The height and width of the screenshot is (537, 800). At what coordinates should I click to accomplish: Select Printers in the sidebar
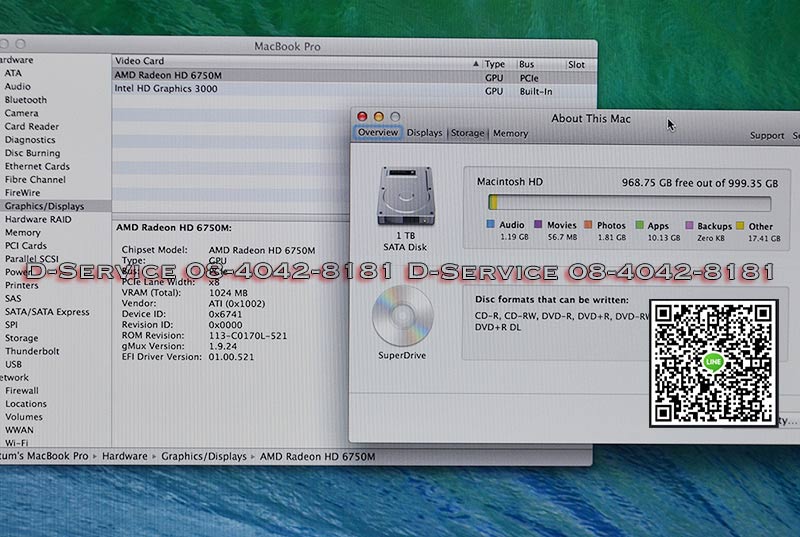[x=21, y=285]
